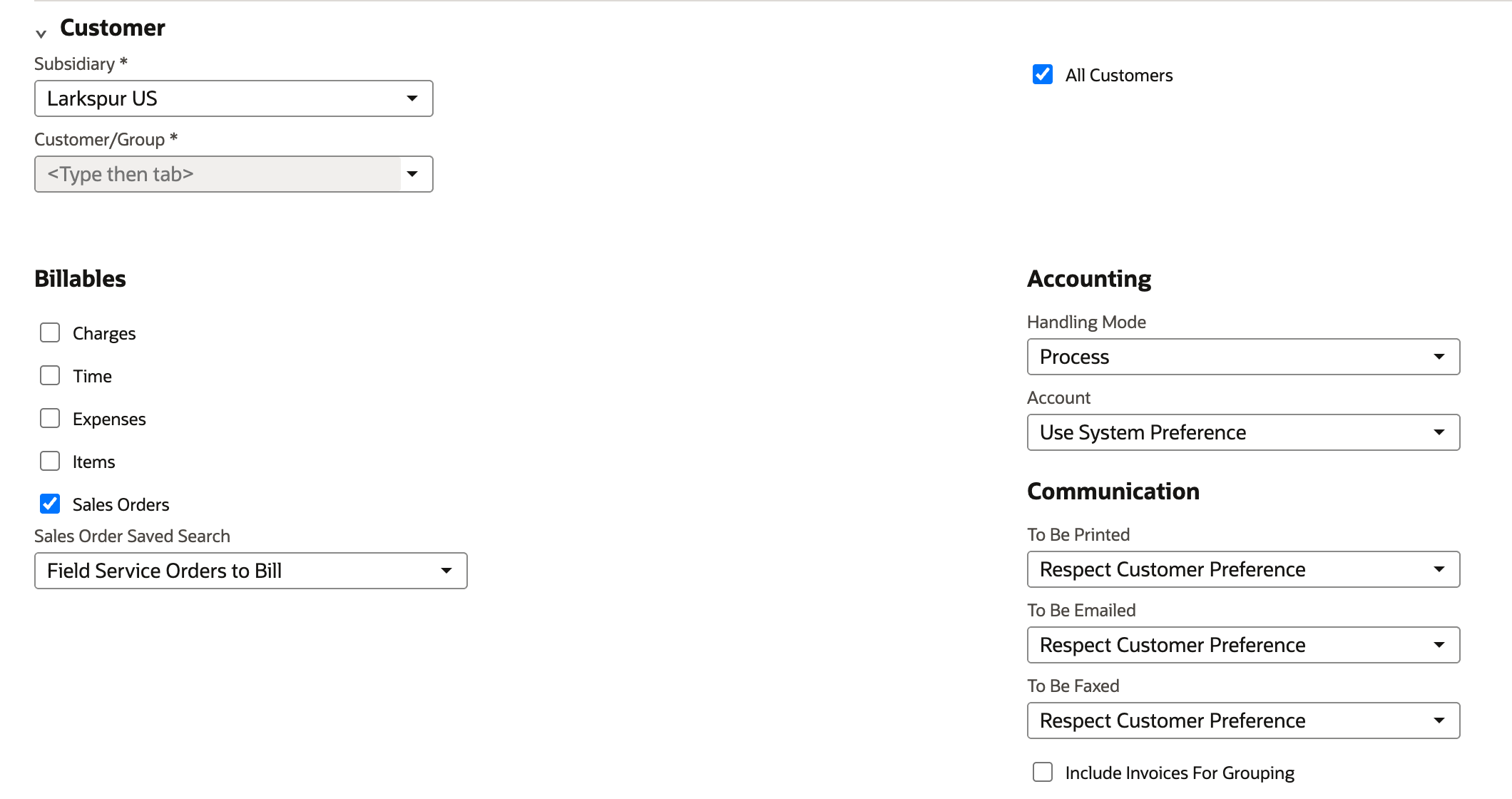Uncheck the All Customers checkbox
Image resolution: width=1512 pixels, height=799 pixels.
(1043, 74)
